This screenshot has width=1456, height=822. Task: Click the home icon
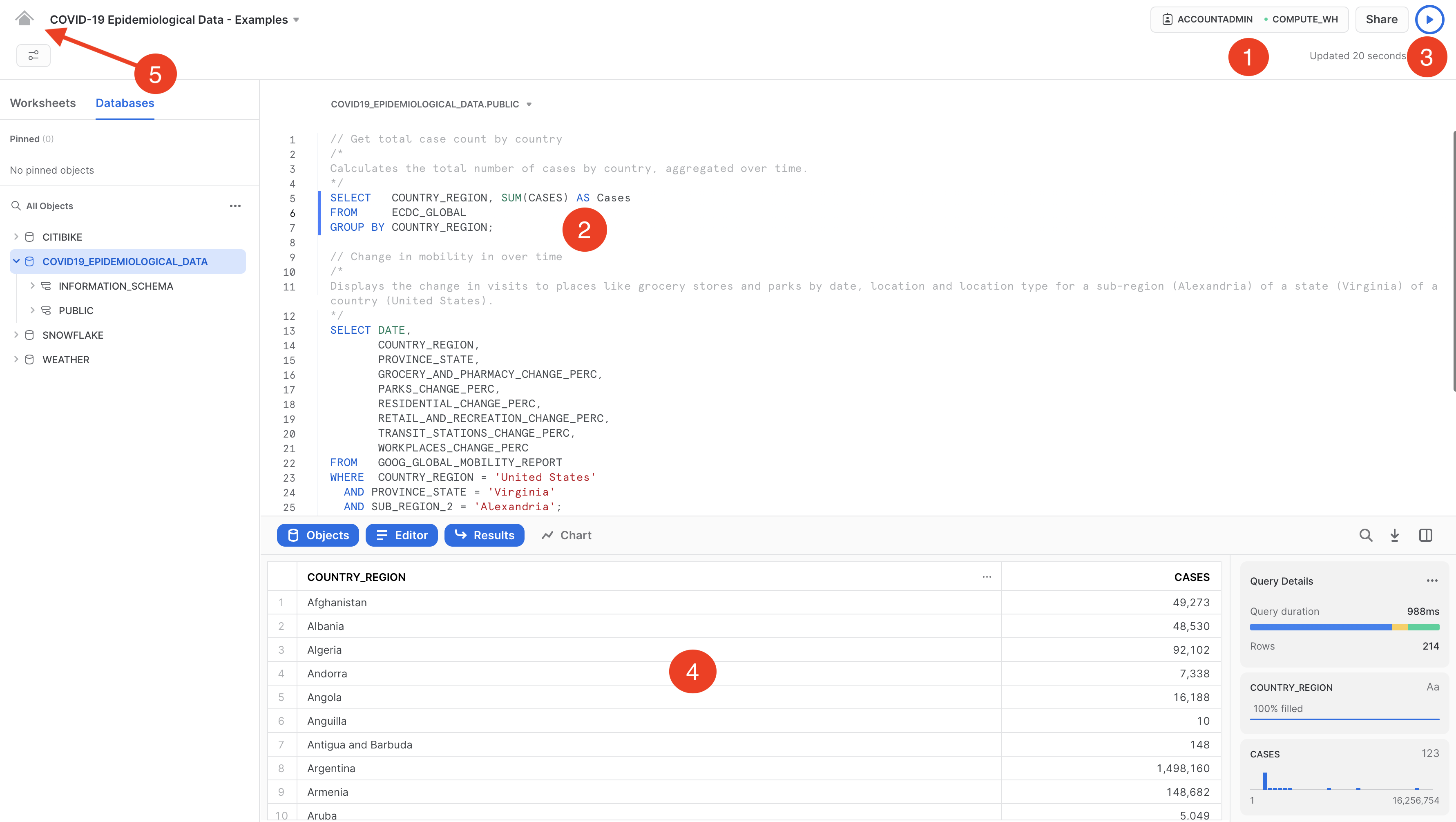pyautogui.click(x=24, y=19)
